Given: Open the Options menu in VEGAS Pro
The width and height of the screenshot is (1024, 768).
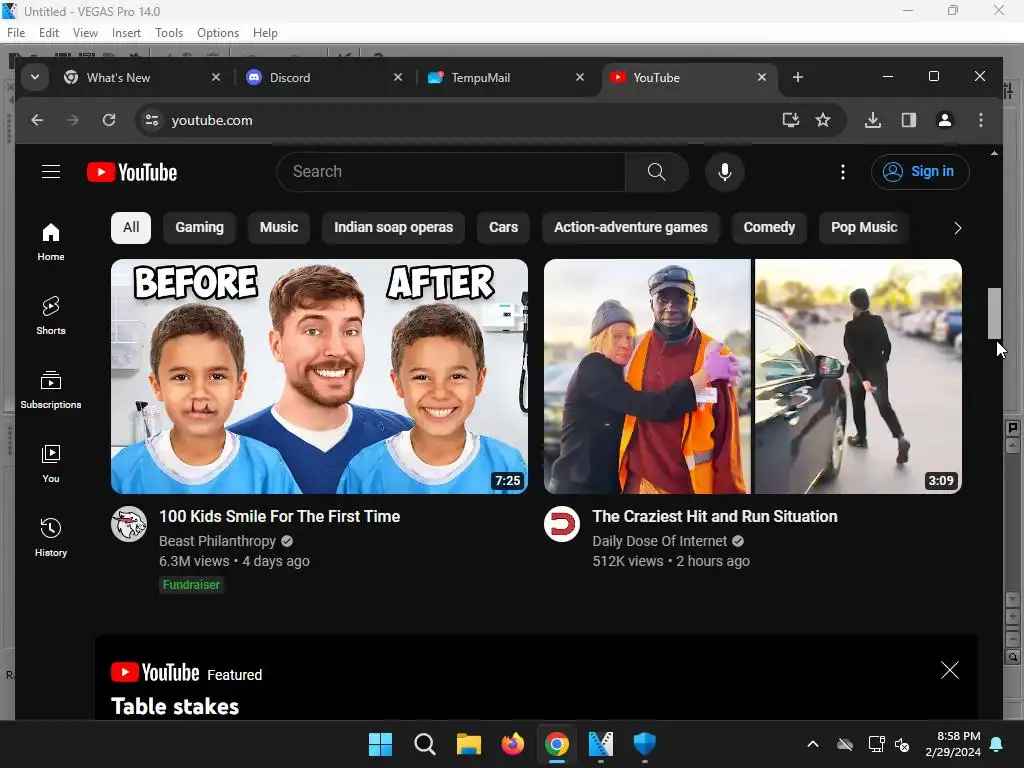Looking at the screenshot, I should click(218, 33).
